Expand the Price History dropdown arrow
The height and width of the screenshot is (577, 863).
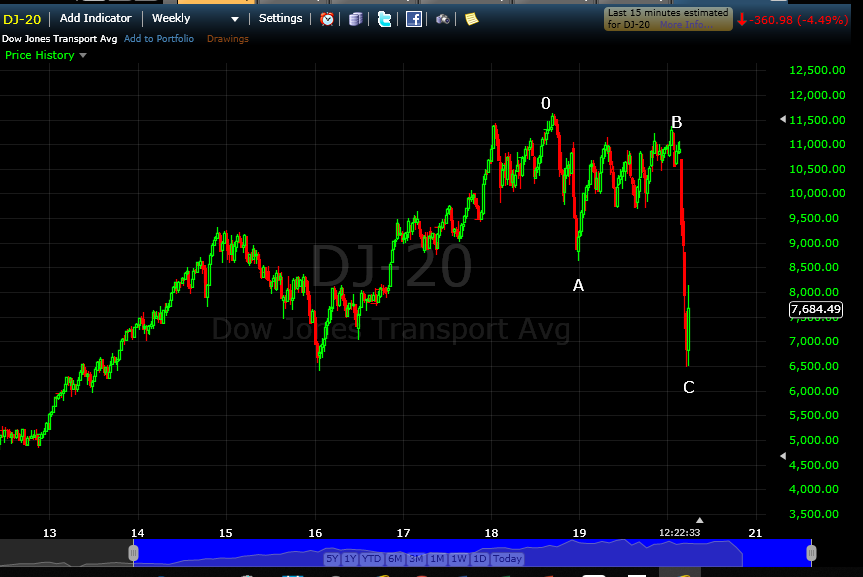83,55
